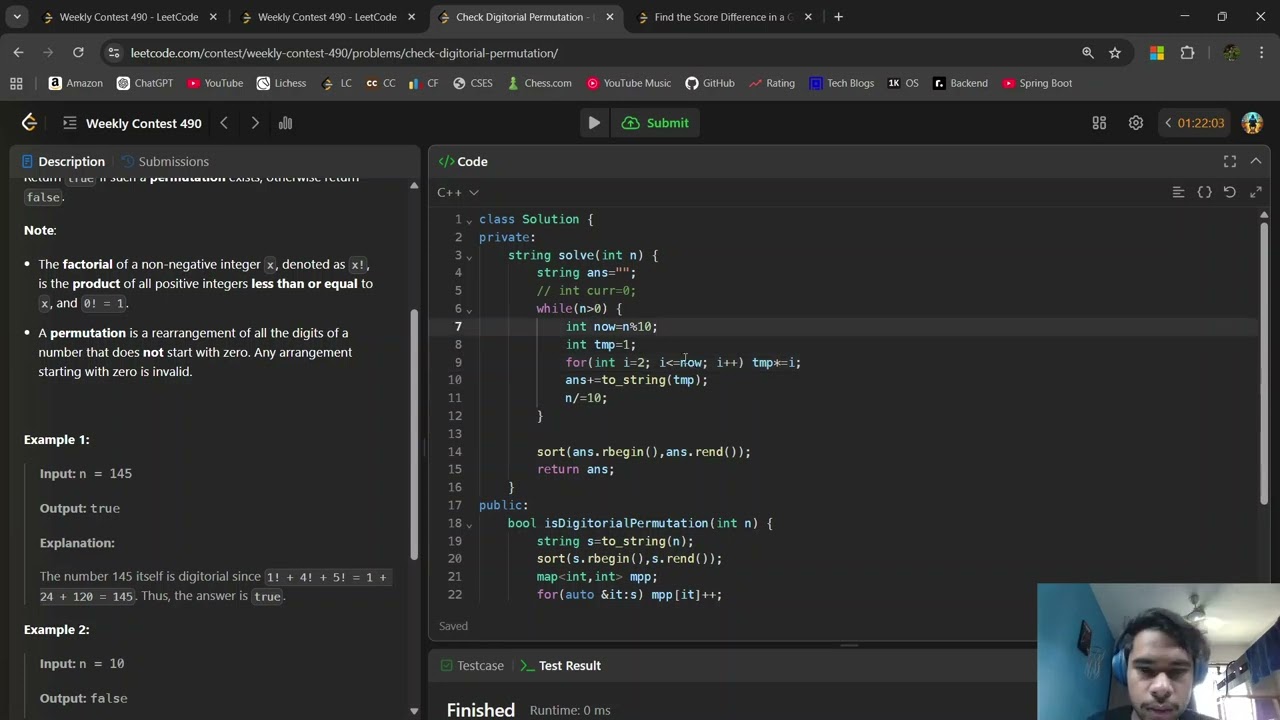Fold the while loop at line 6
The image size is (1280, 720).
(x=469, y=310)
